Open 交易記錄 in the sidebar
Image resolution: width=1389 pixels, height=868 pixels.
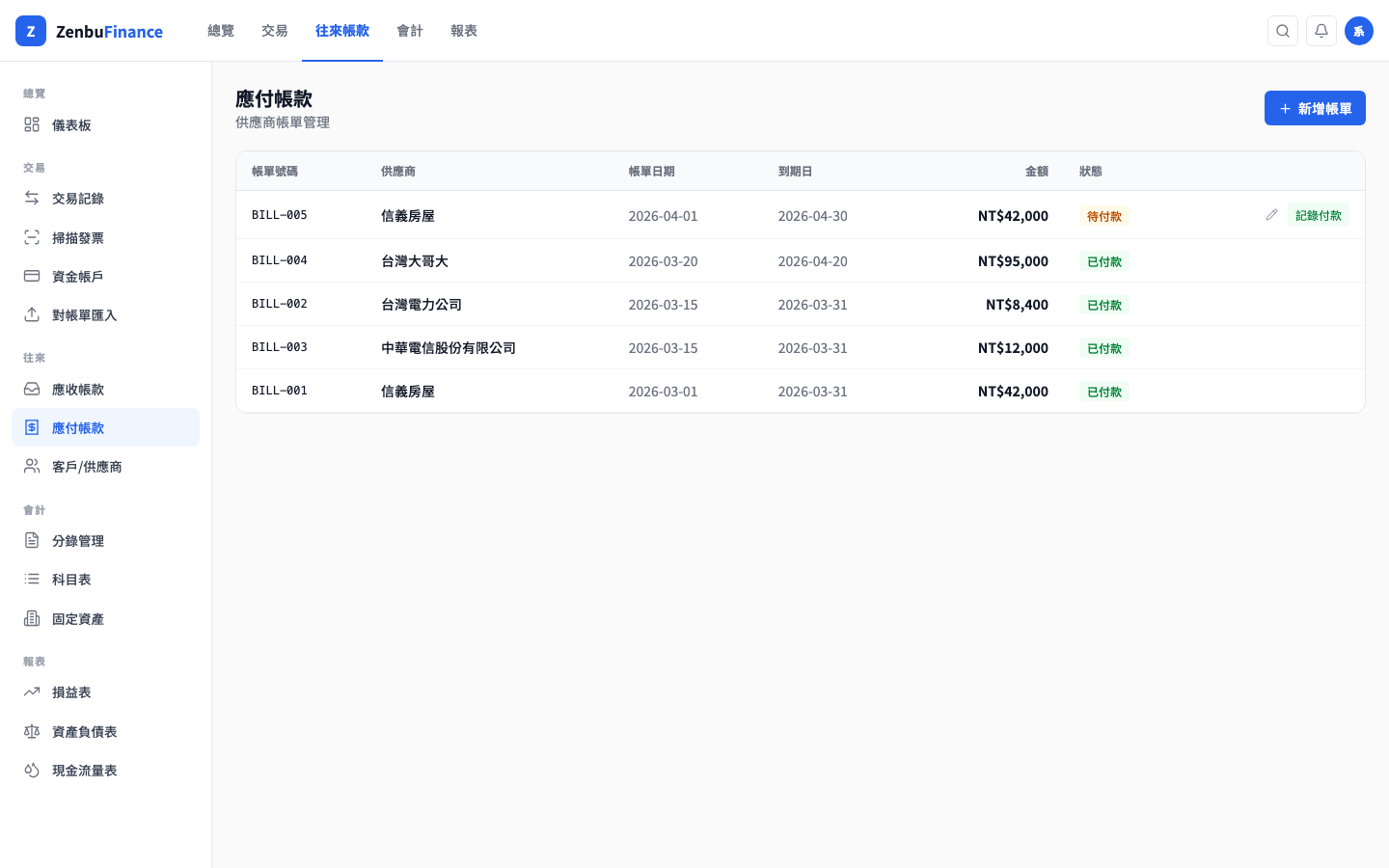105,198
